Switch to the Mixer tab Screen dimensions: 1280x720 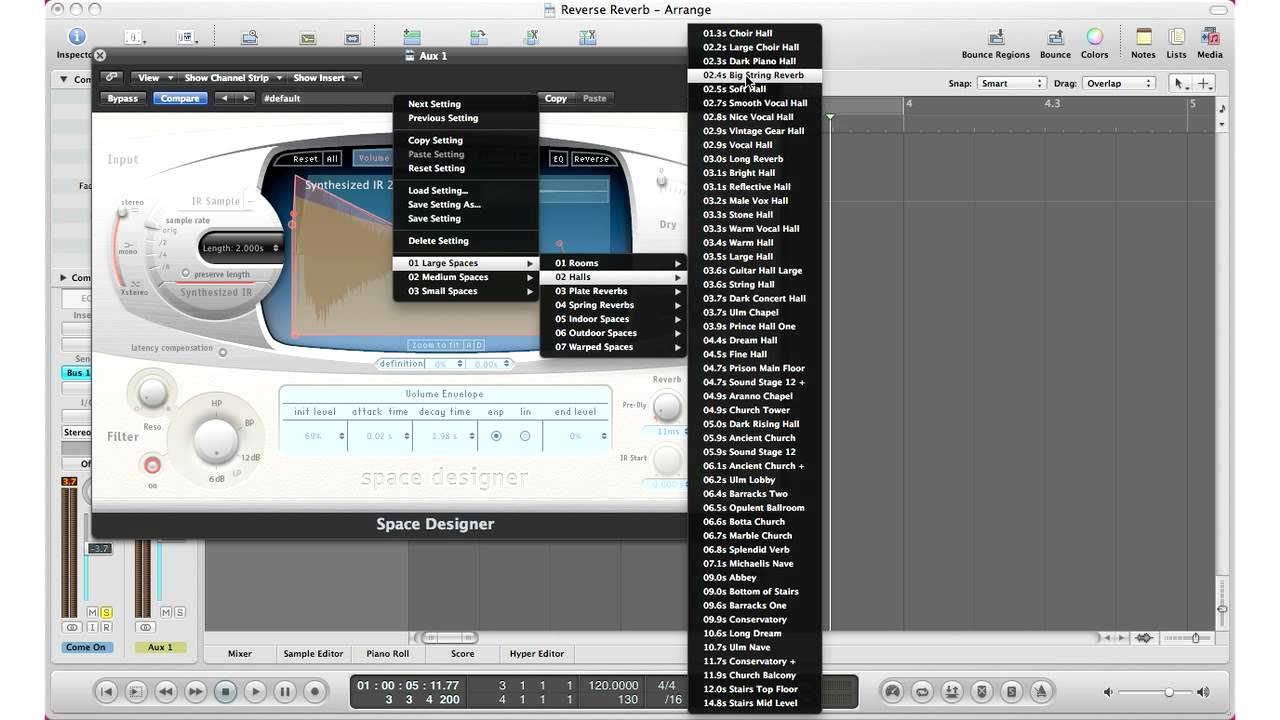click(x=240, y=654)
